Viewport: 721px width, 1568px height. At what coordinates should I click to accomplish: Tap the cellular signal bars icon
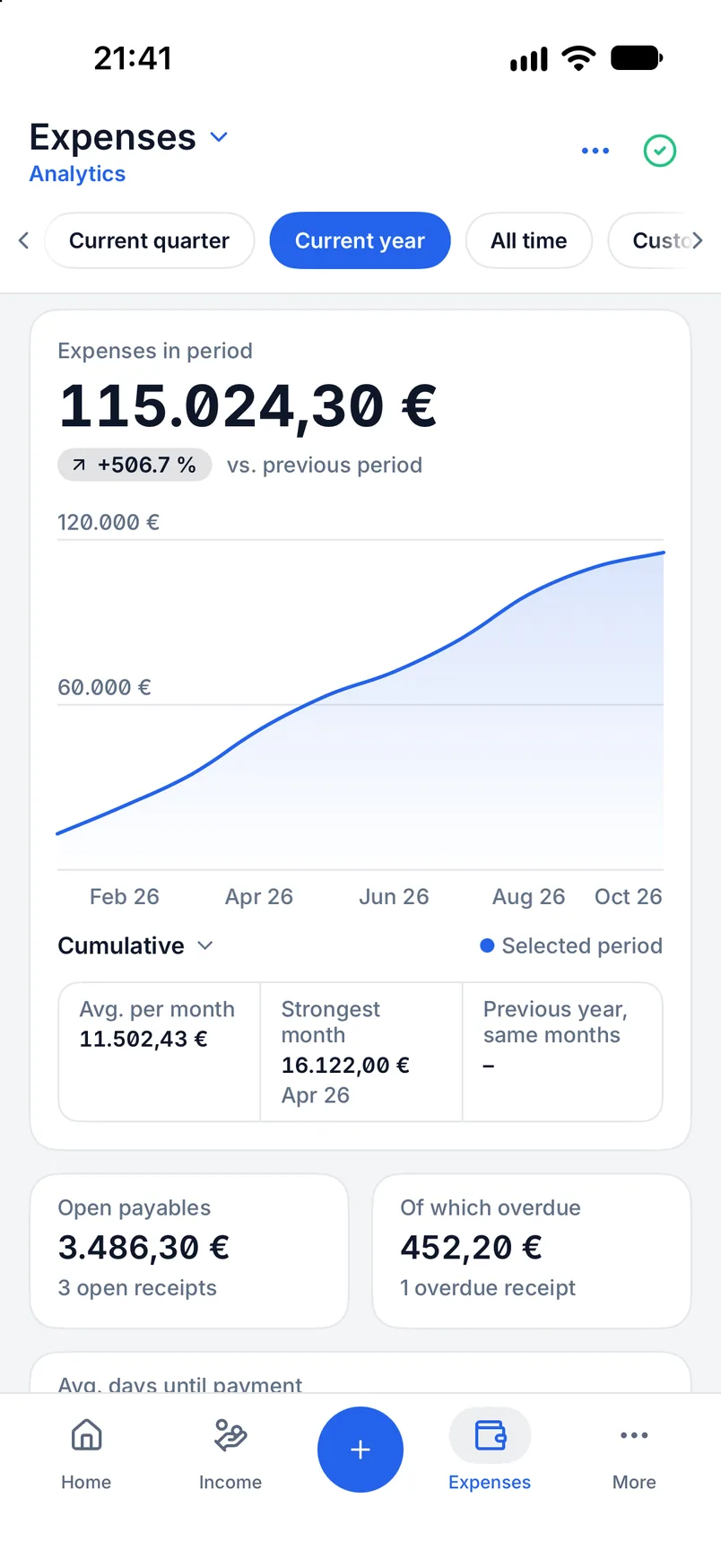528,60
